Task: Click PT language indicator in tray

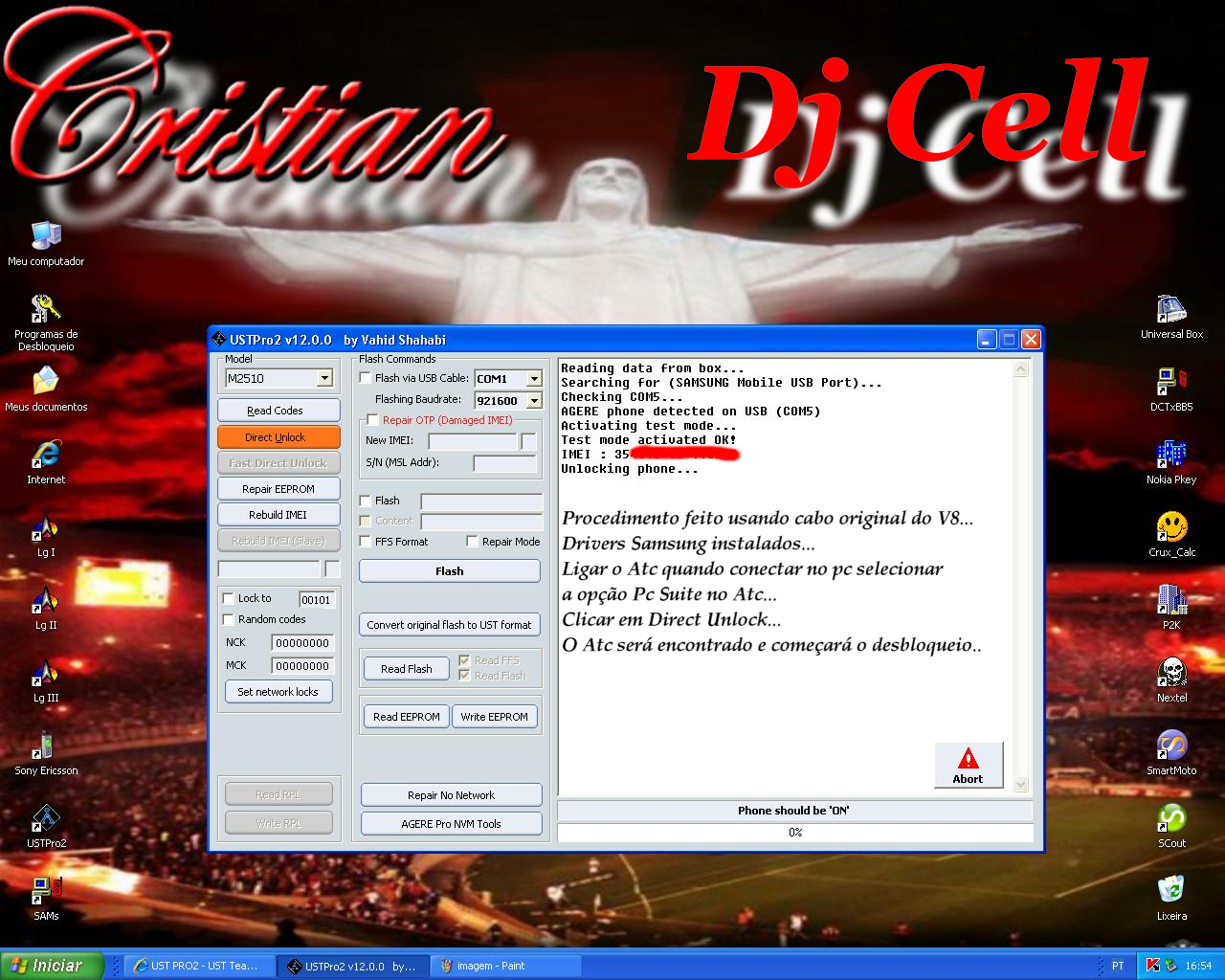Action: pyautogui.click(x=1118, y=966)
